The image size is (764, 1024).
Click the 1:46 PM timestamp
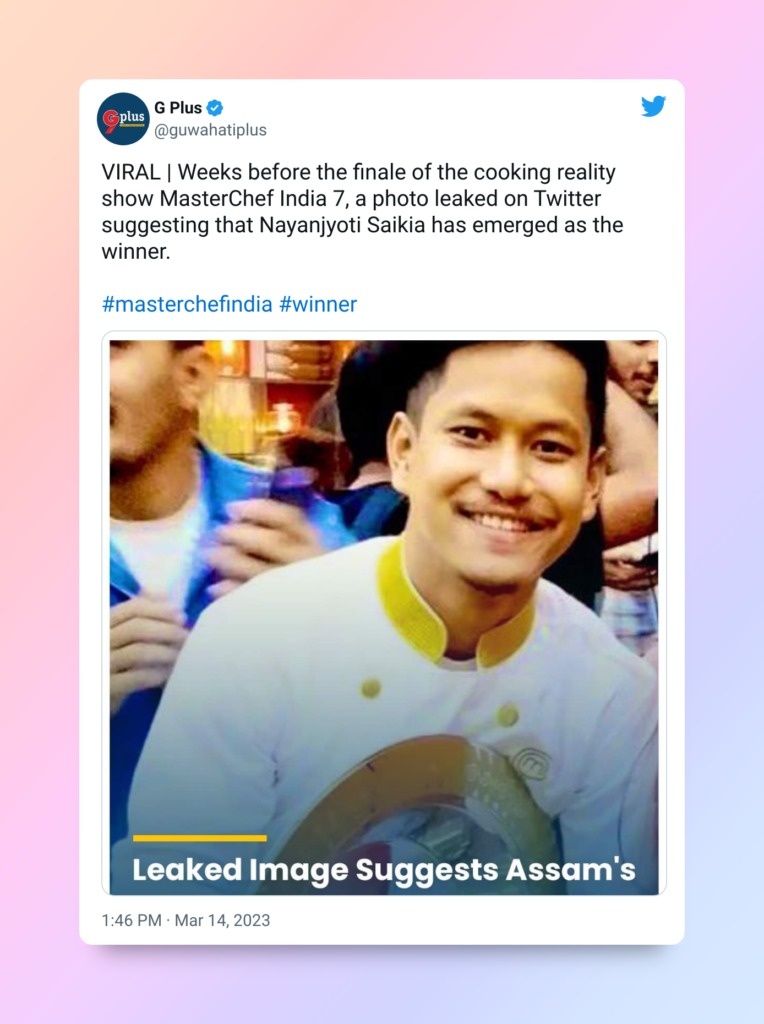click(131, 920)
